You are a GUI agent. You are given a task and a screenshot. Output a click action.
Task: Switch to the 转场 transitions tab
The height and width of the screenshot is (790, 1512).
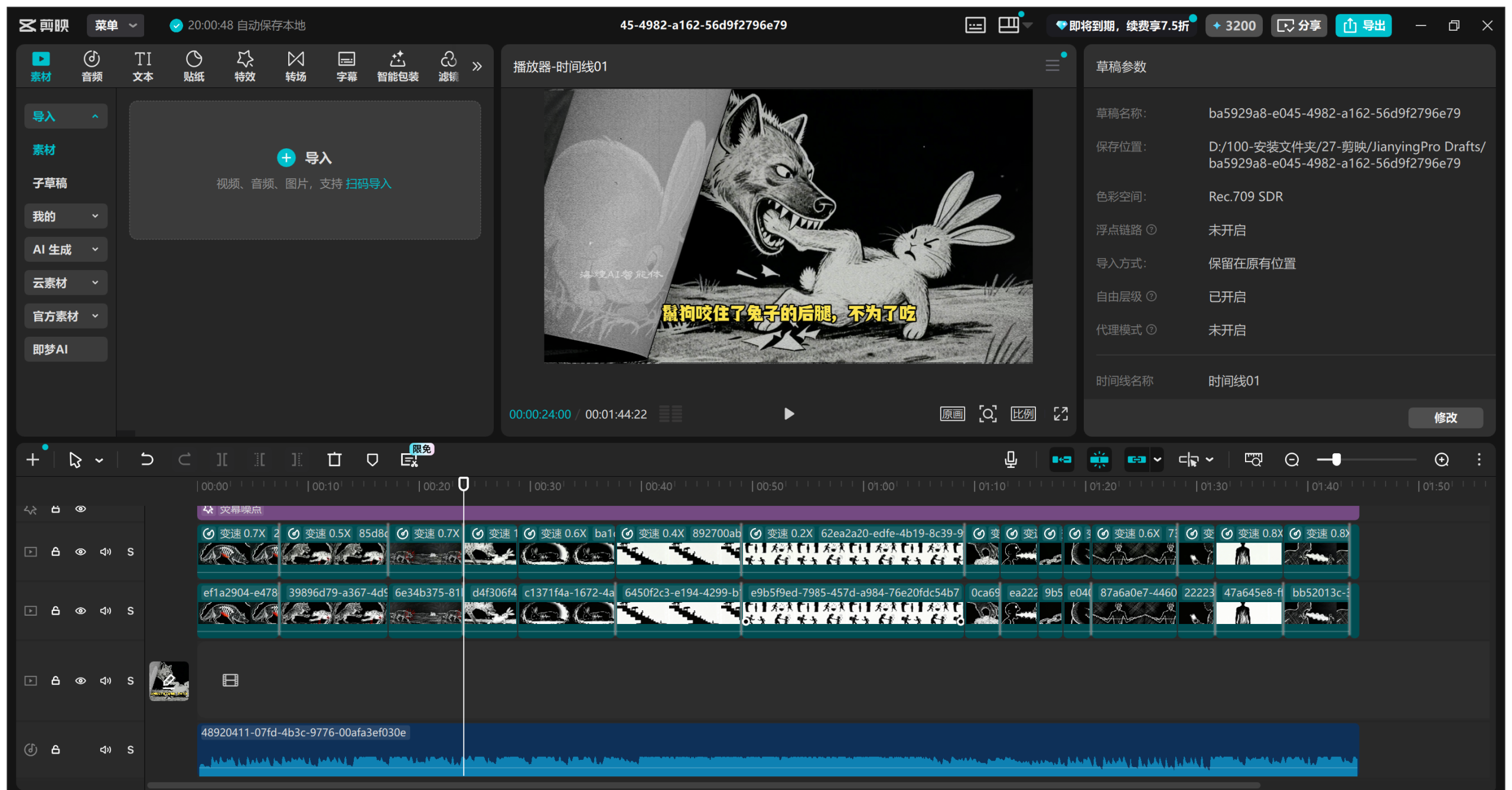point(295,66)
